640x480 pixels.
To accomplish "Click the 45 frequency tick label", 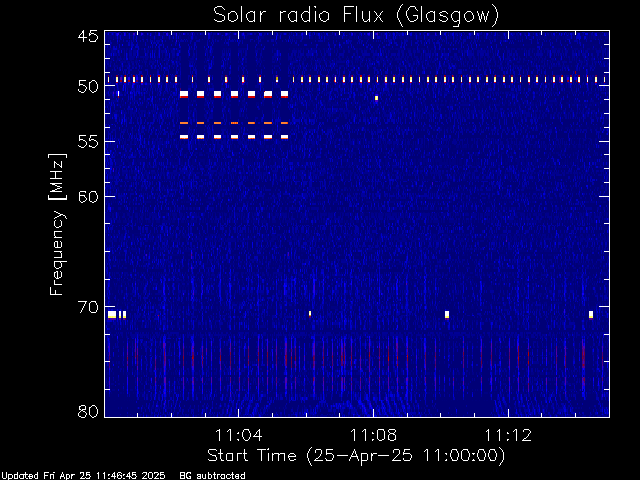I will coord(88,37).
